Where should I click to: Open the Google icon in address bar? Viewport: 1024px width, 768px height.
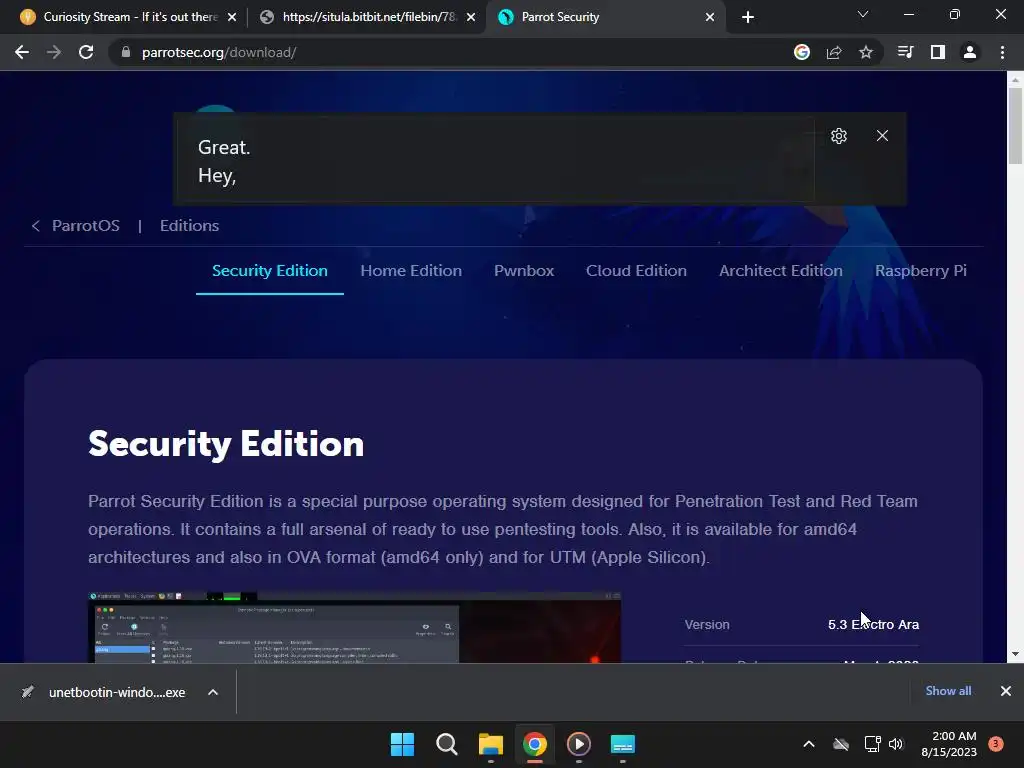coord(802,52)
